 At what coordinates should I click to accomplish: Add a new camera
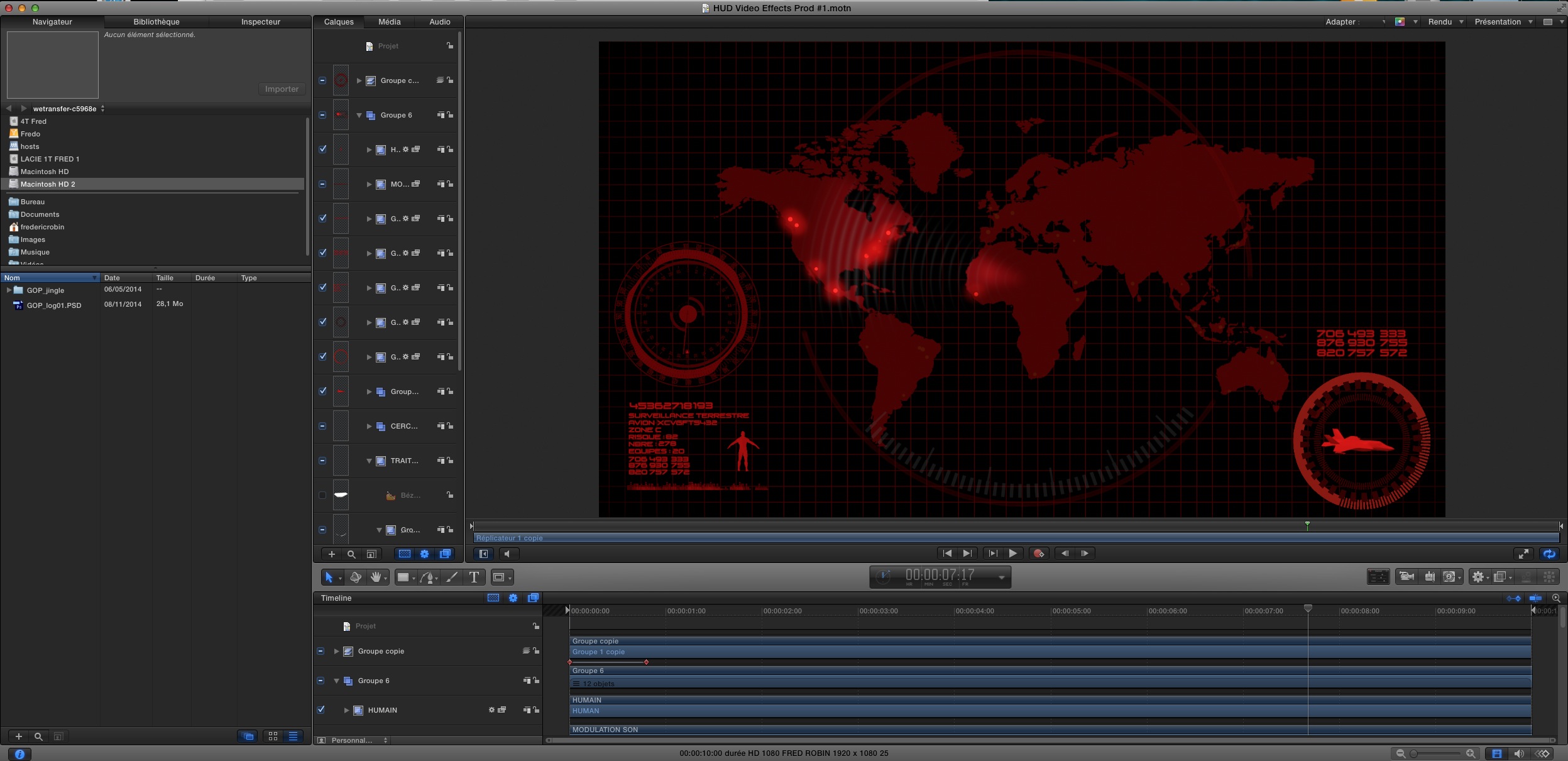pyautogui.click(x=1406, y=577)
